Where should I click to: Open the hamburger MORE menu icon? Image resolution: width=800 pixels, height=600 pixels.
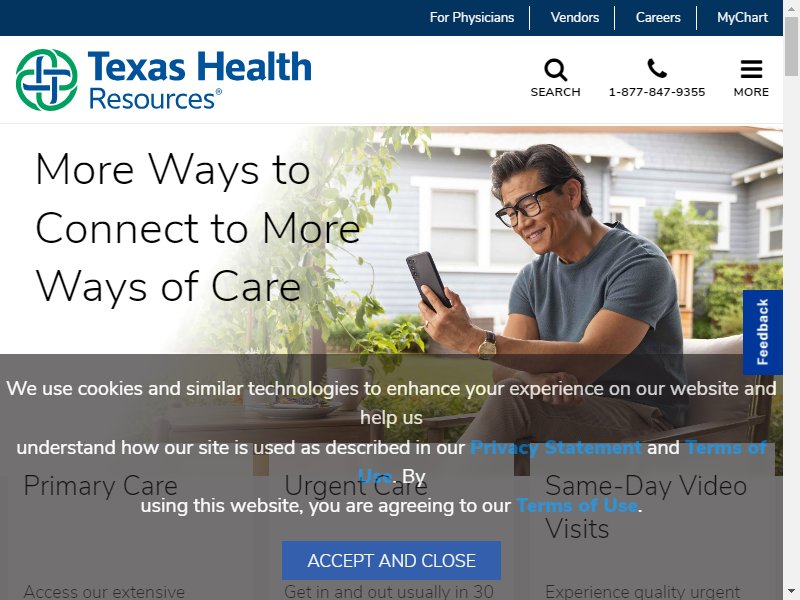click(x=751, y=69)
